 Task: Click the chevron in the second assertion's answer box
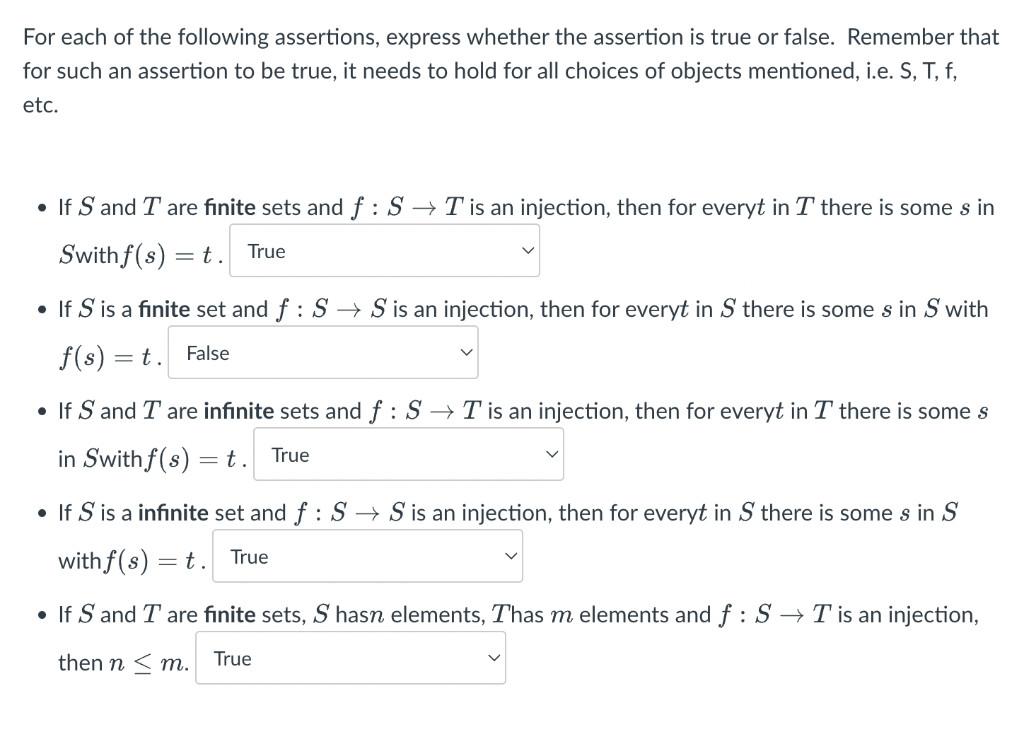pyautogui.click(x=465, y=352)
